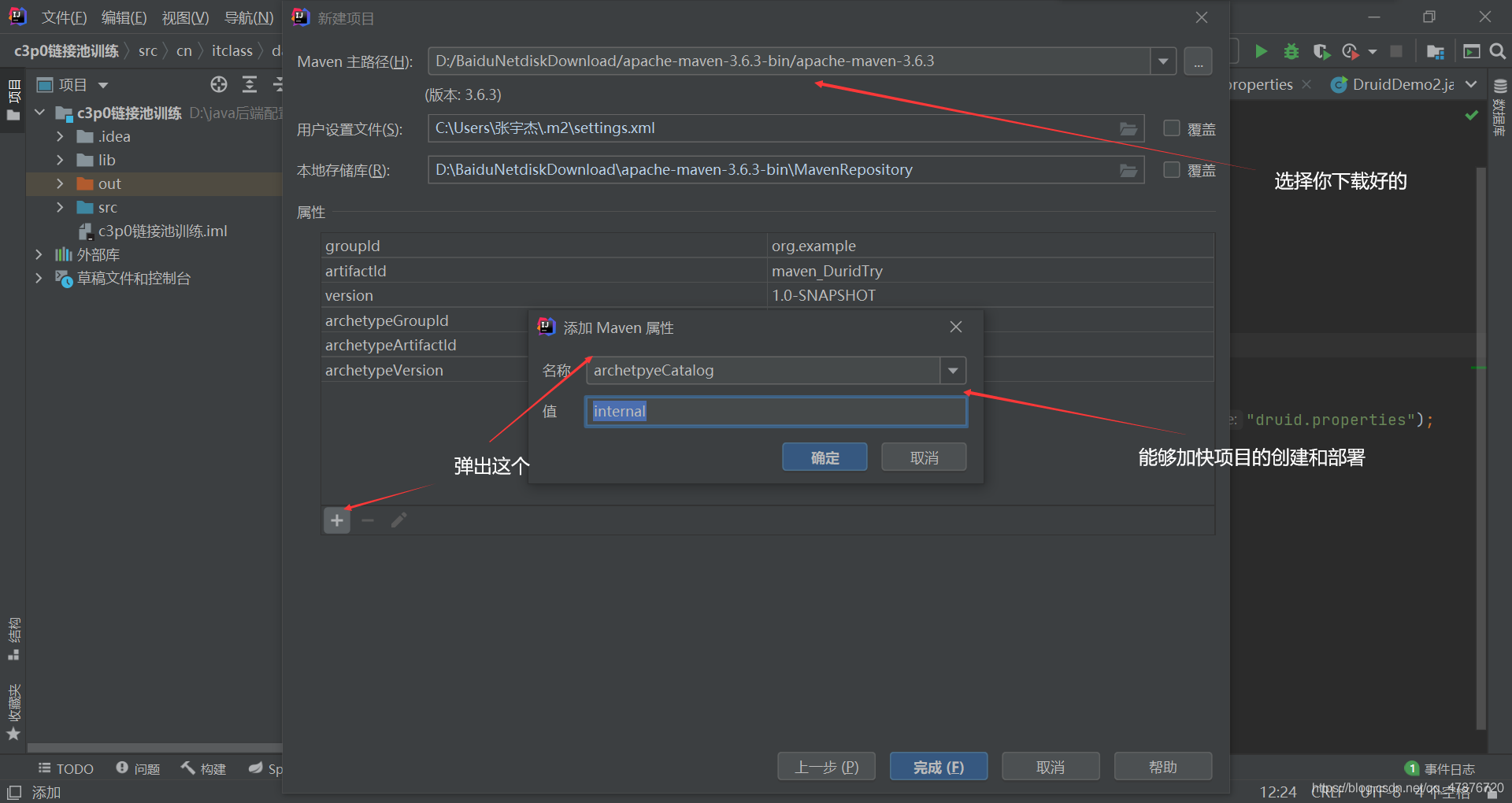Open the TODO tool window
Image resolution: width=1512 pixels, height=803 pixels.
65,768
